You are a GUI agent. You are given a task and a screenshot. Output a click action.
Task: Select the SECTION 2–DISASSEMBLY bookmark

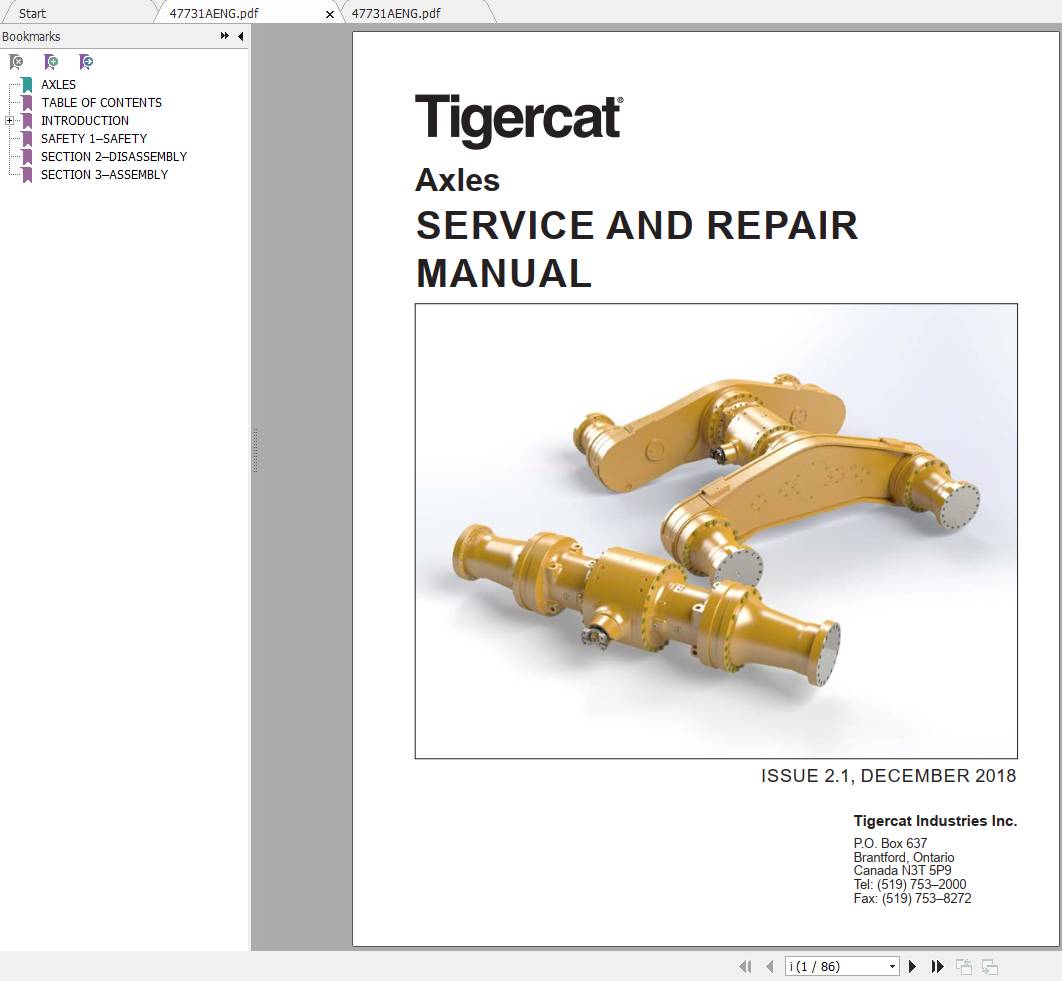[x=113, y=156]
